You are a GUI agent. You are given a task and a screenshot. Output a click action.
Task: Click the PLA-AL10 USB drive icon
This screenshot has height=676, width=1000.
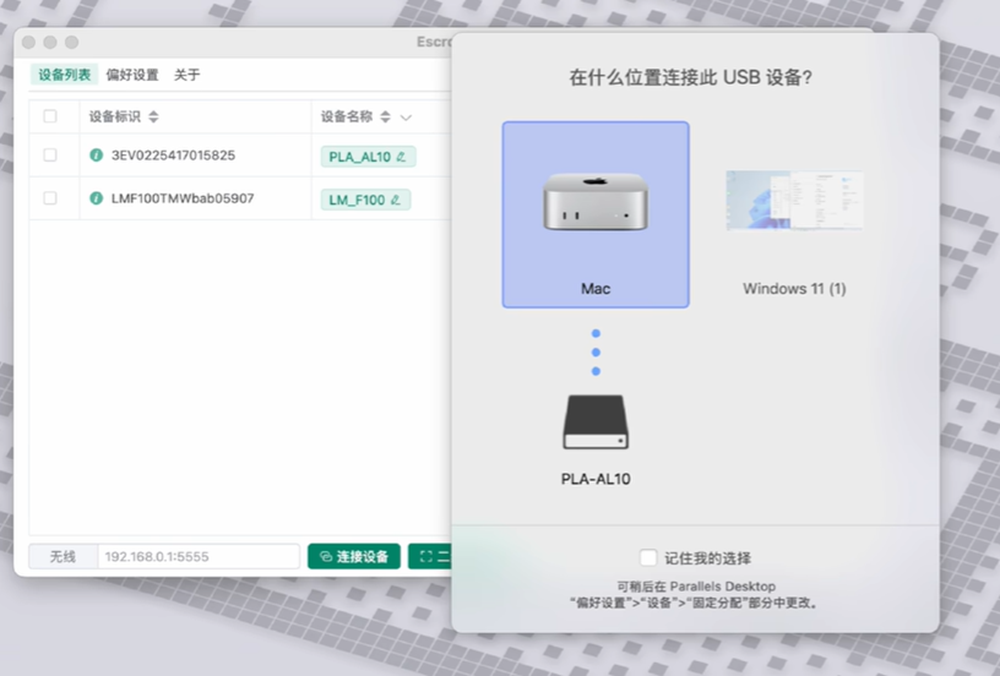[x=595, y=422]
